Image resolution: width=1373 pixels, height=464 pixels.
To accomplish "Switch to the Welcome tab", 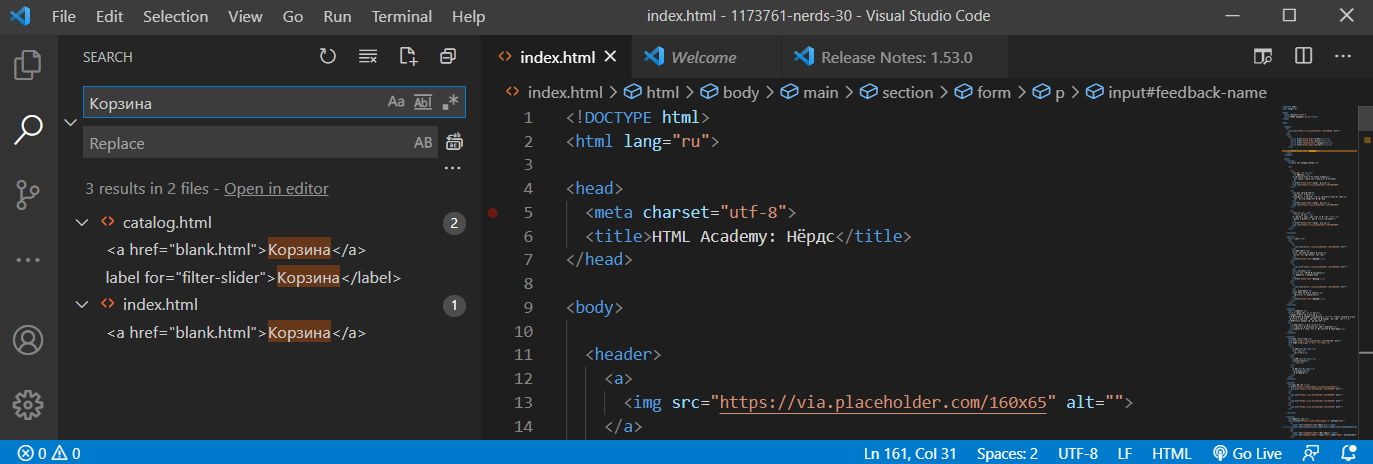I will [x=703, y=57].
